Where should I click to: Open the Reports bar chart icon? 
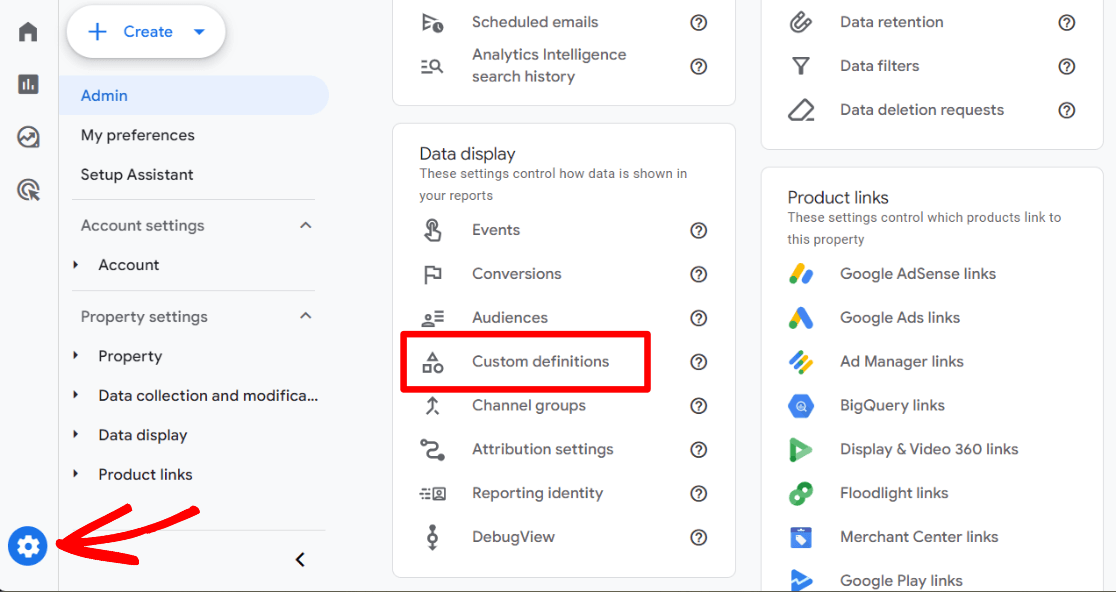point(28,84)
